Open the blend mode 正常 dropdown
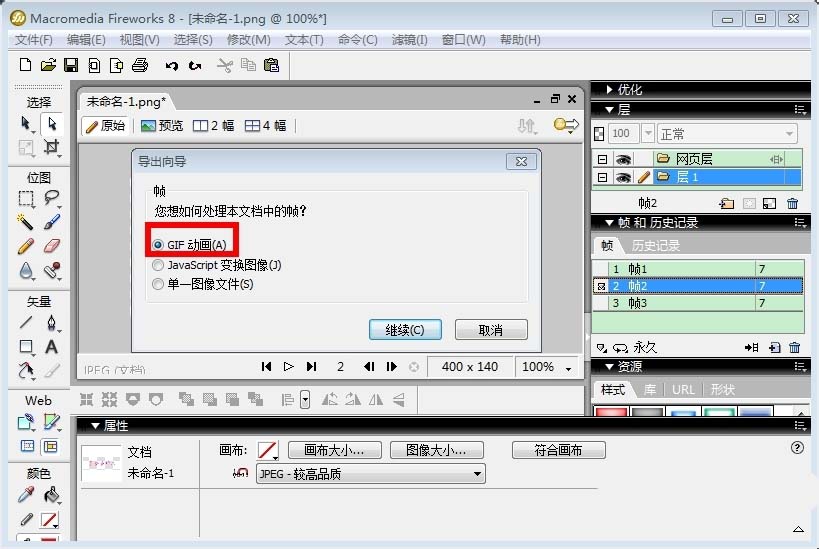Image resolution: width=819 pixels, height=549 pixels. [x=727, y=134]
